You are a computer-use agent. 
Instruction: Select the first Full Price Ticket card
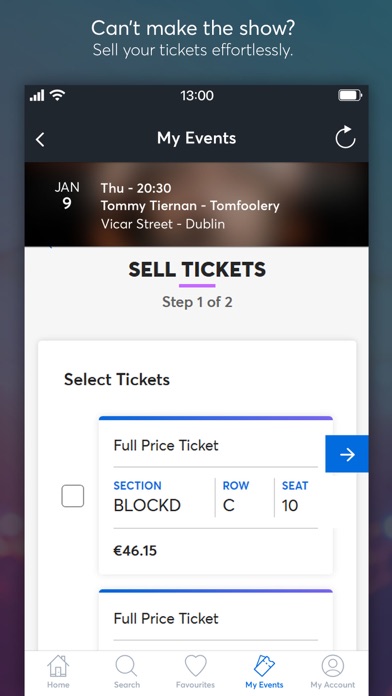point(216,495)
